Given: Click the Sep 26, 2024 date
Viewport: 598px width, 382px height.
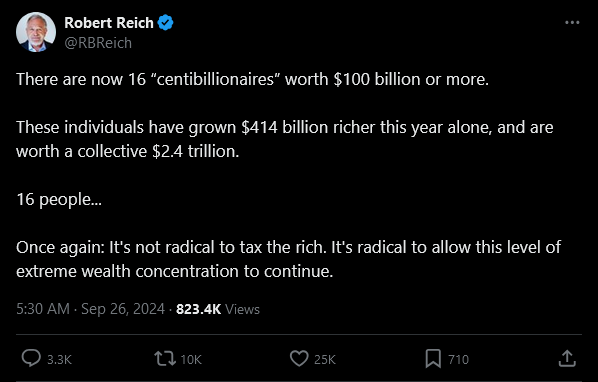Looking at the screenshot, I should click(x=123, y=309).
